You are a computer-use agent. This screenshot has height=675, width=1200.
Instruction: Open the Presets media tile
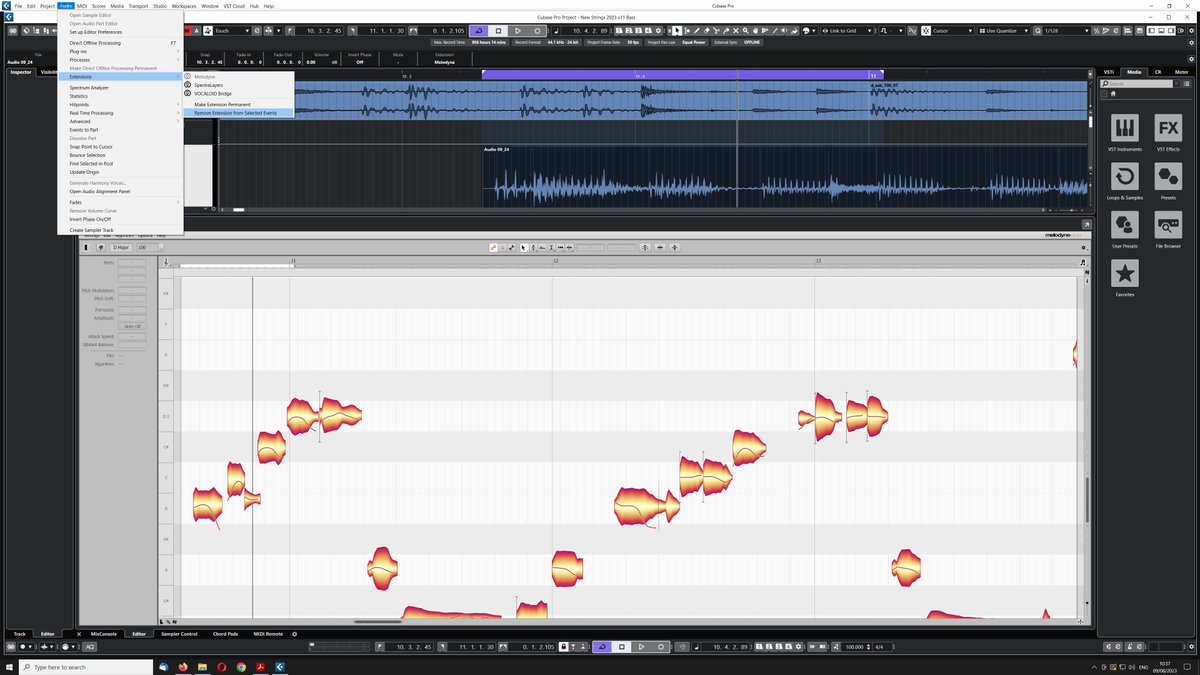[x=1167, y=182]
